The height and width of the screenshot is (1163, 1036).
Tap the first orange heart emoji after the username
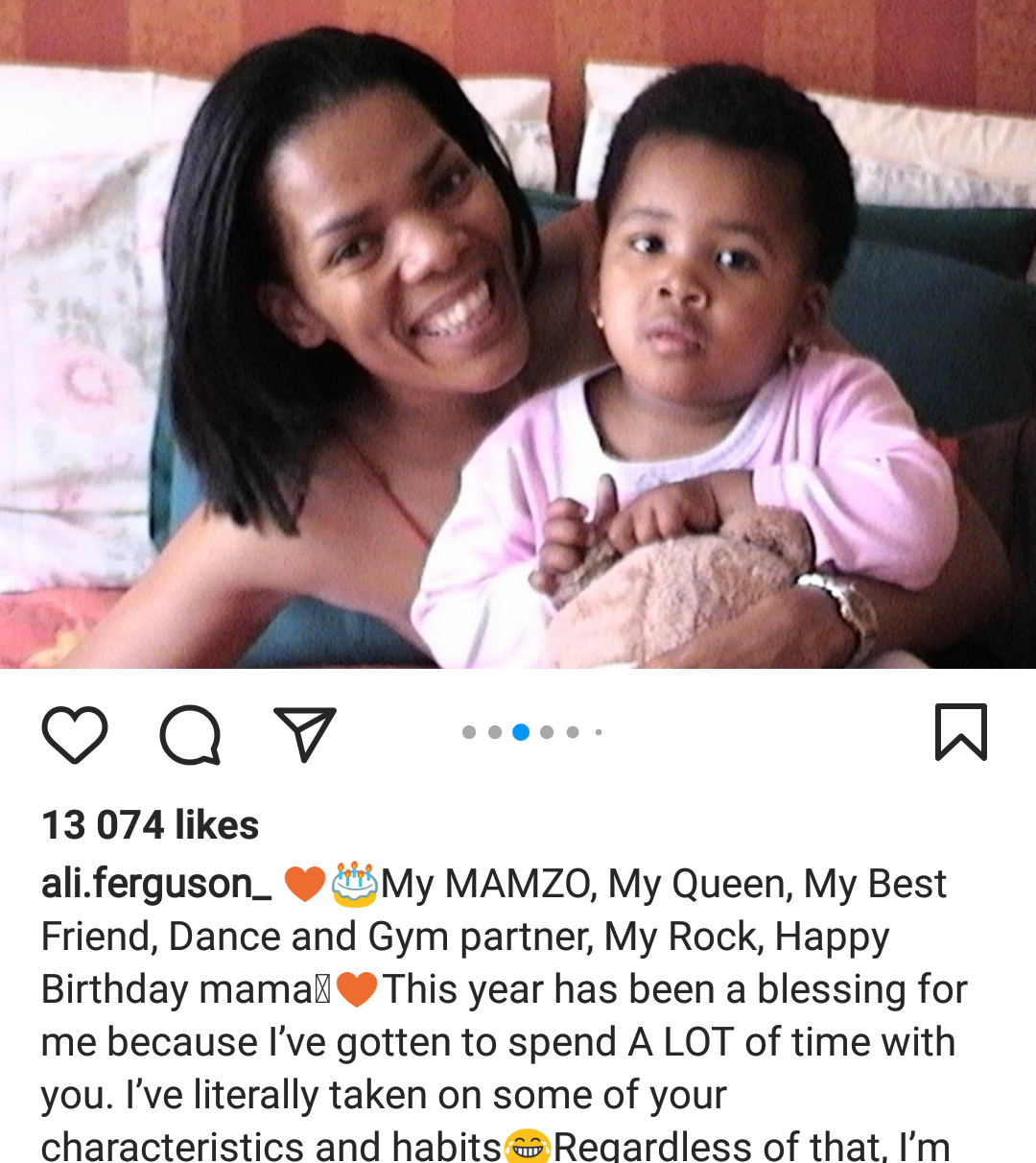coord(305,884)
